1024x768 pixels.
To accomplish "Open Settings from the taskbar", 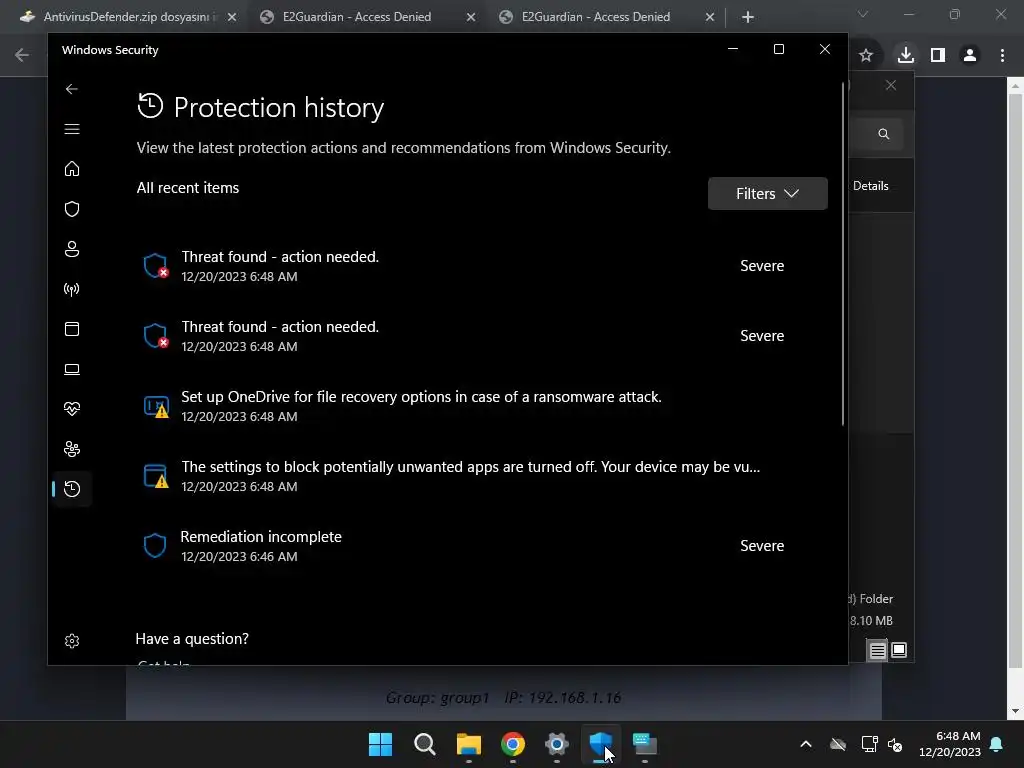I will tap(557, 744).
